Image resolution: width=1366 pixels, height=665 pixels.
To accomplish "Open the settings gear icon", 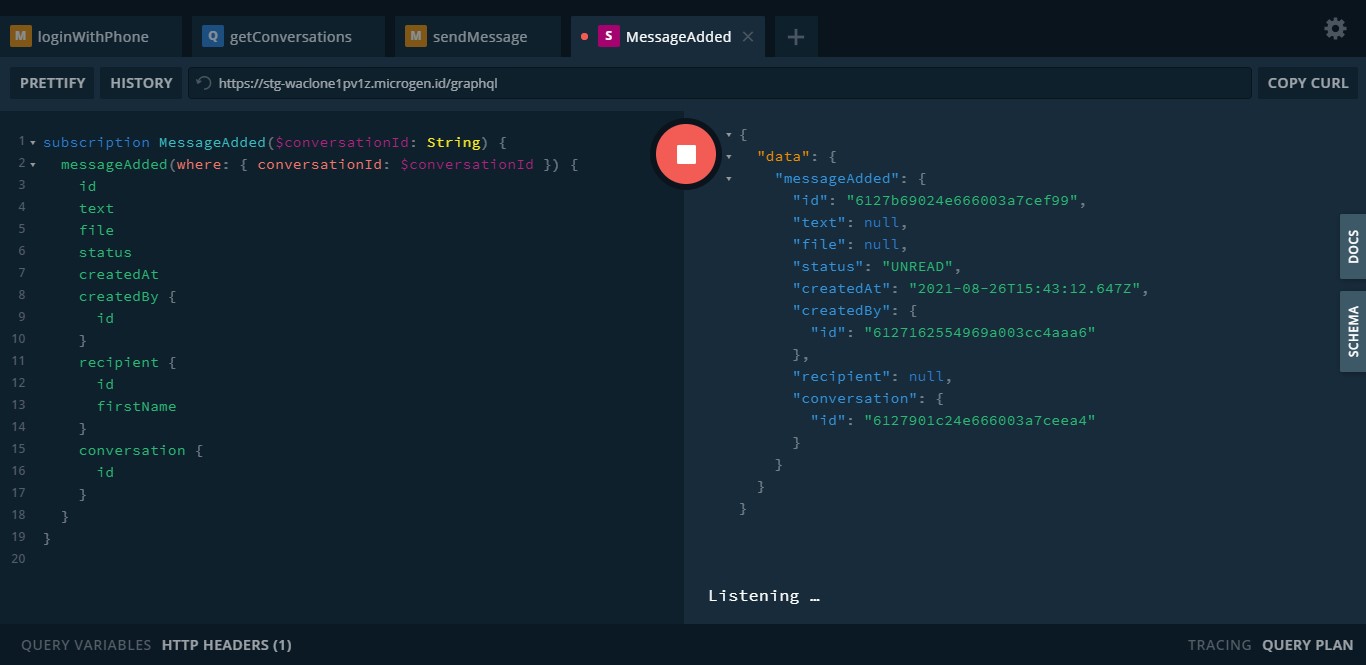I will (x=1335, y=29).
